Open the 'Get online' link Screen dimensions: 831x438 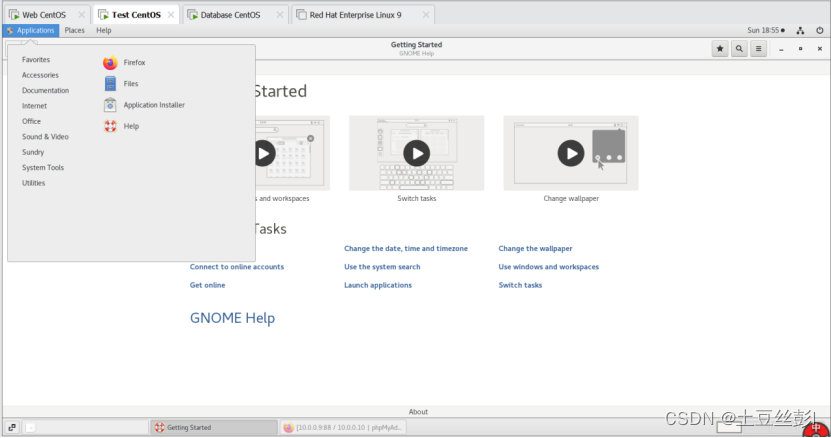[208, 285]
